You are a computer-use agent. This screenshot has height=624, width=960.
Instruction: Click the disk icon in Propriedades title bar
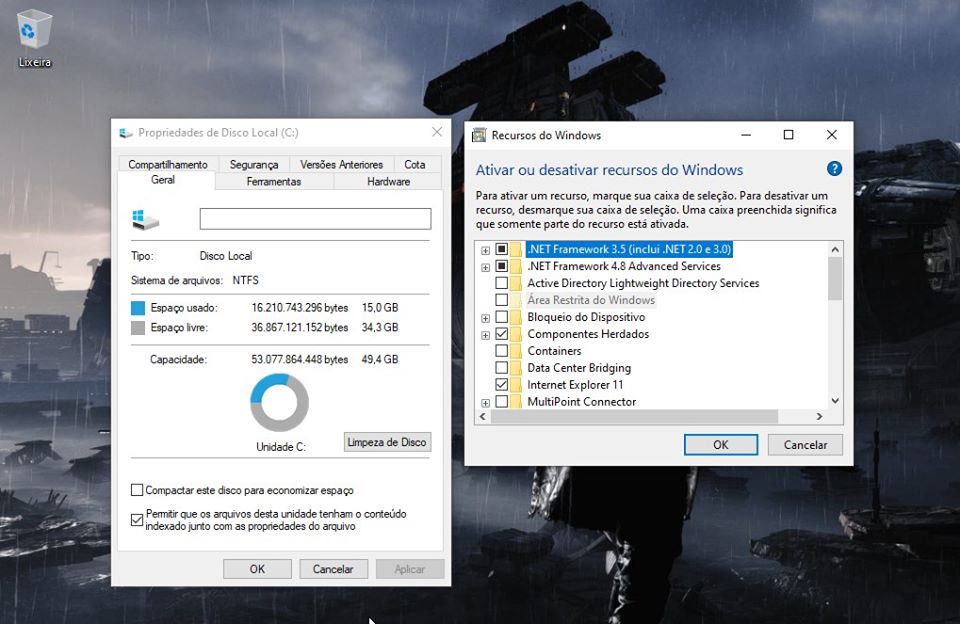click(126, 133)
